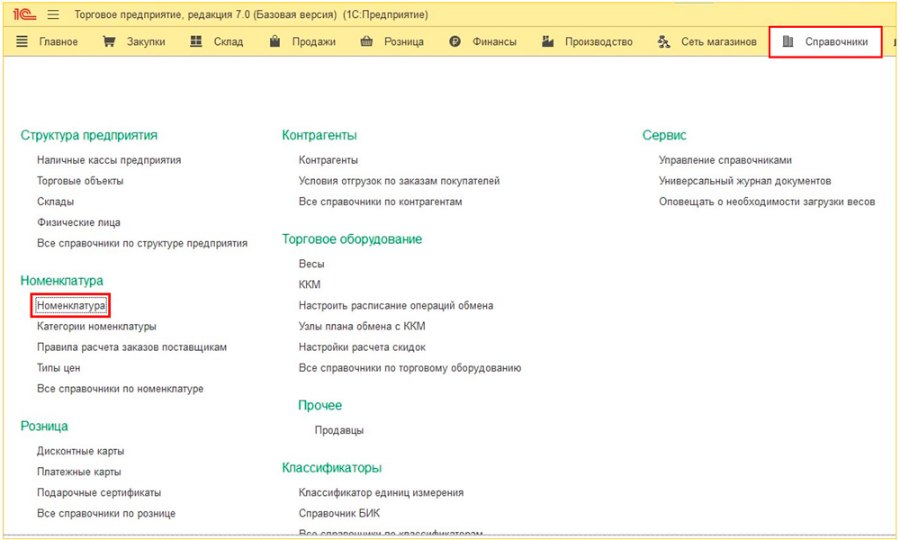Open Правила расчета заказов поставщикам

(132, 347)
